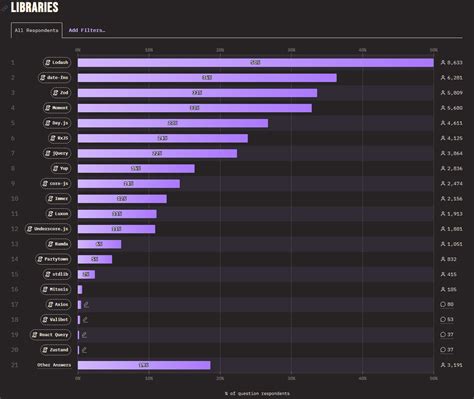Click the icon inside the RxJS label
The image size is (474, 399).
(x=53, y=138)
